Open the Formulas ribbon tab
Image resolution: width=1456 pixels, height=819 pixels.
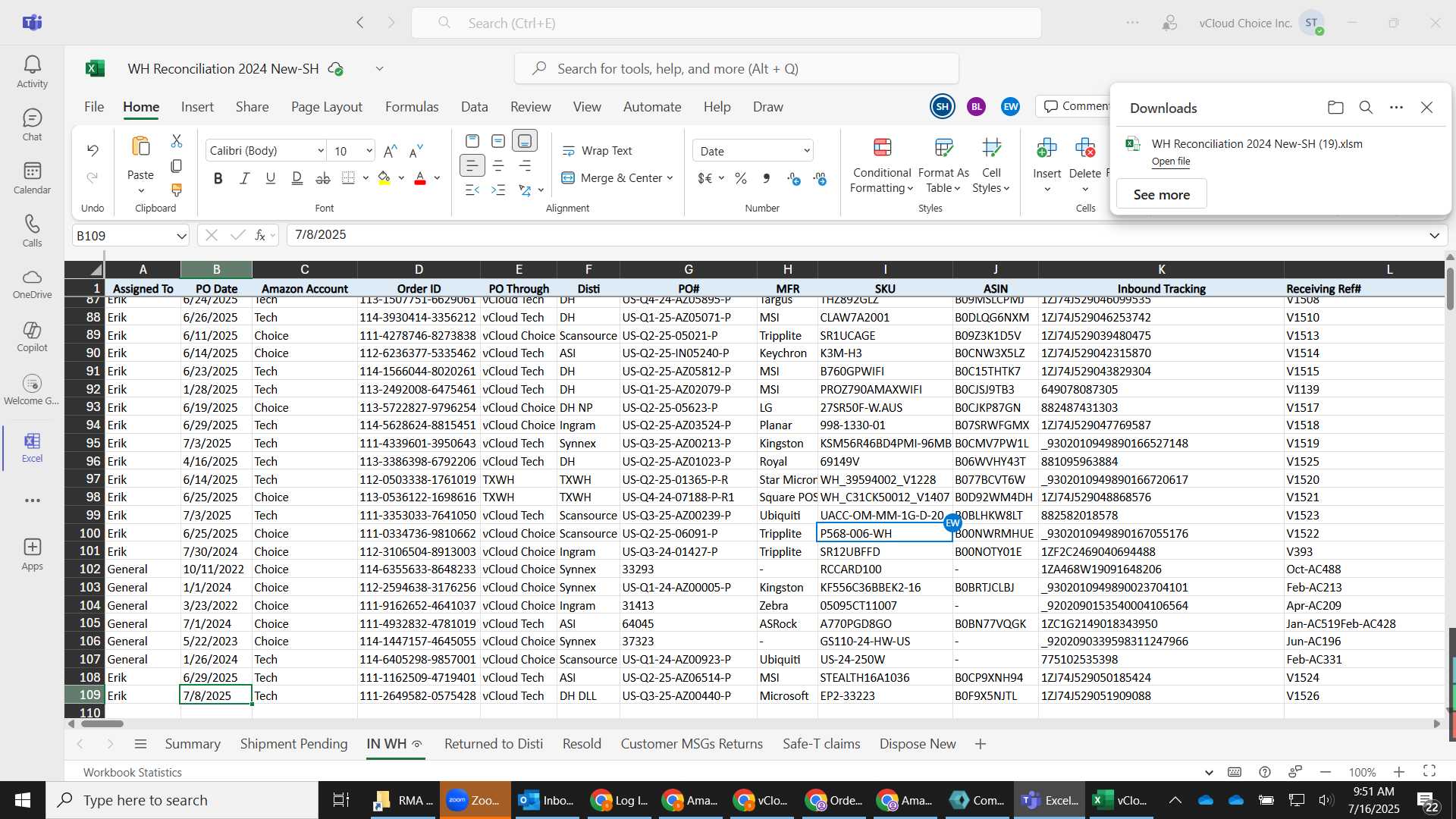click(412, 107)
